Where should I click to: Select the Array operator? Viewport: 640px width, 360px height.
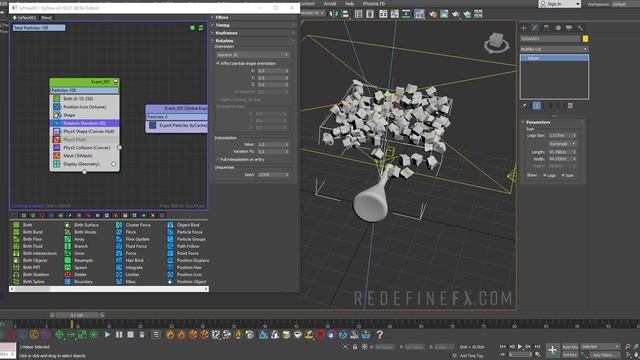[75, 239]
